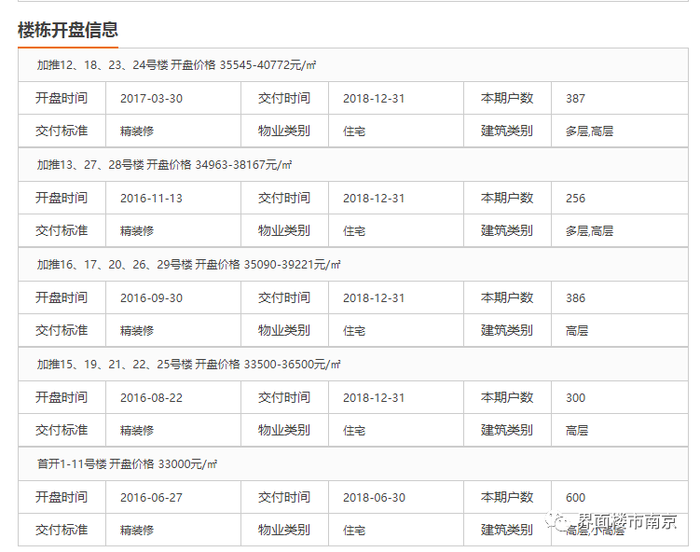Click the household count 256
The height and width of the screenshot is (552, 700).
coord(575,198)
